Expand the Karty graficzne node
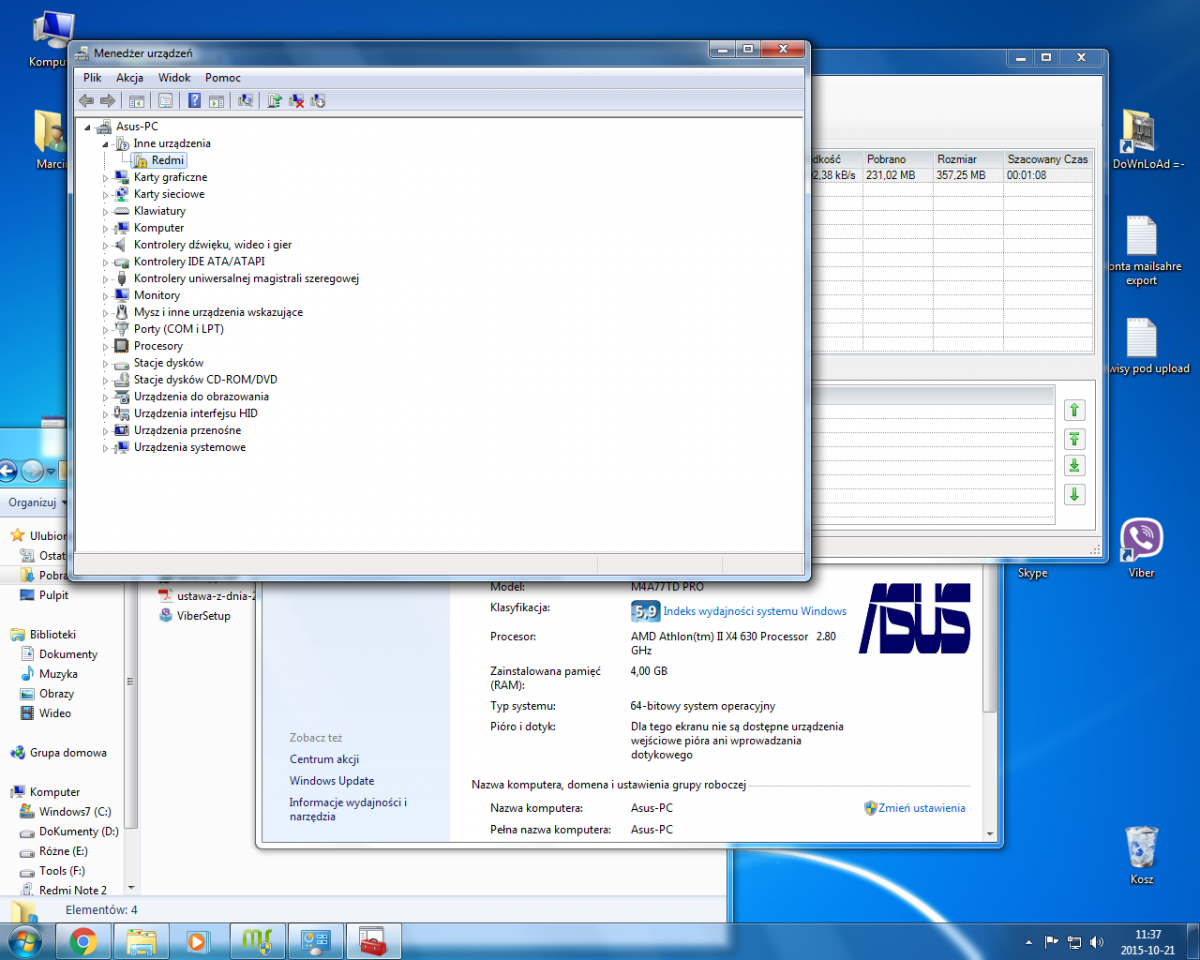Viewport: 1200px width, 960px height. (106, 178)
